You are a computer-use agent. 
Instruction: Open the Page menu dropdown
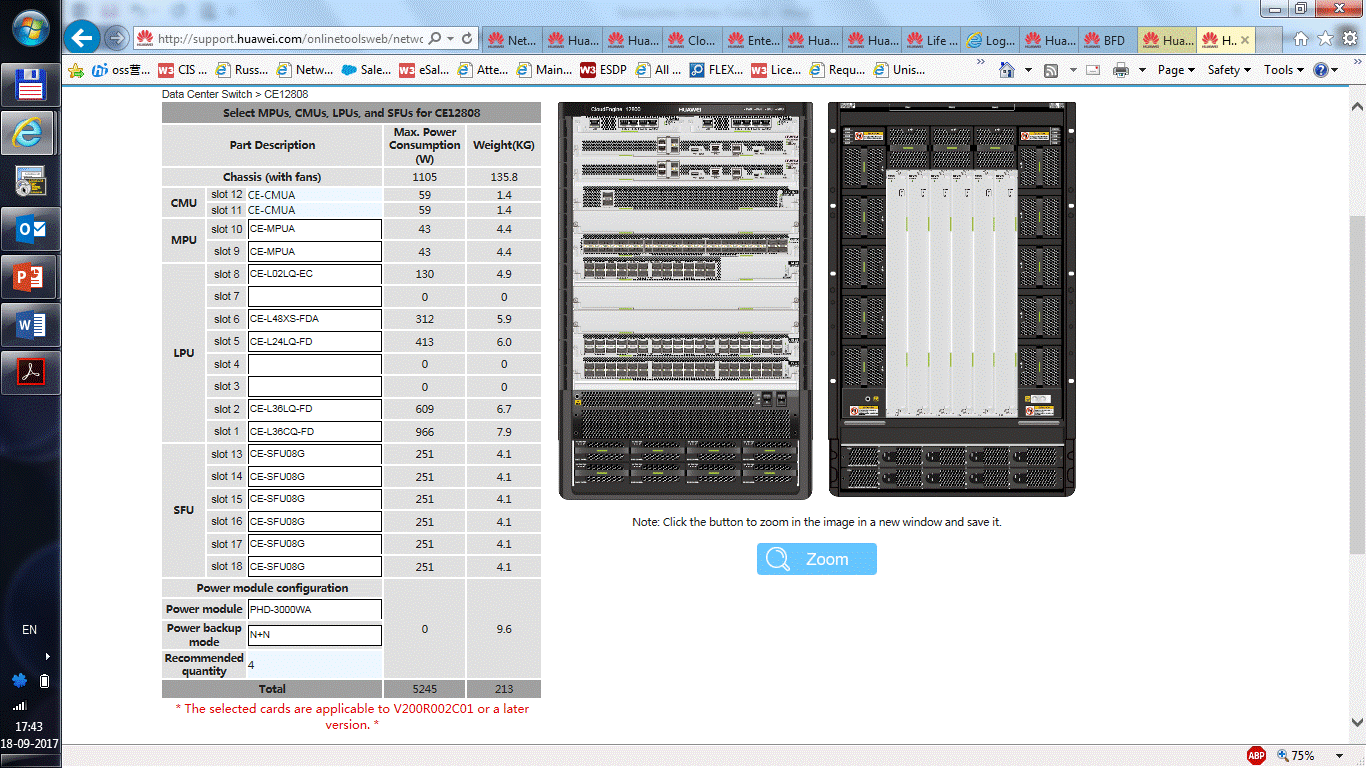click(x=1176, y=70)
